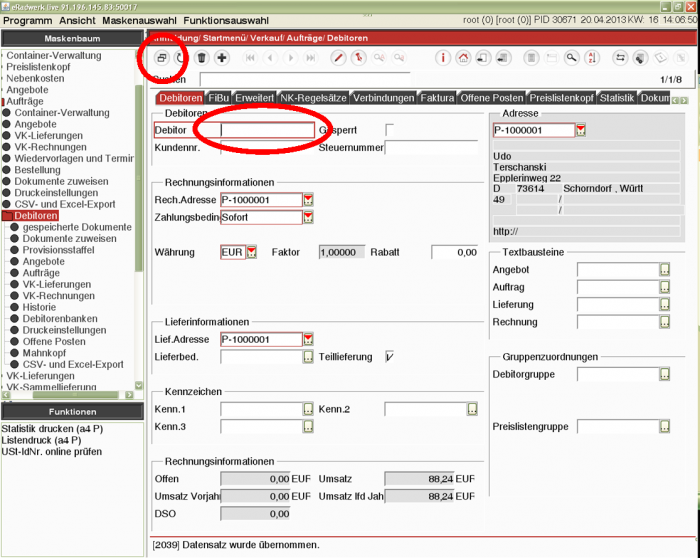Click the magnifier search icon in toolbar
Image resolution: width=700 pixels, height=558 pixels.
pos(571,58)
